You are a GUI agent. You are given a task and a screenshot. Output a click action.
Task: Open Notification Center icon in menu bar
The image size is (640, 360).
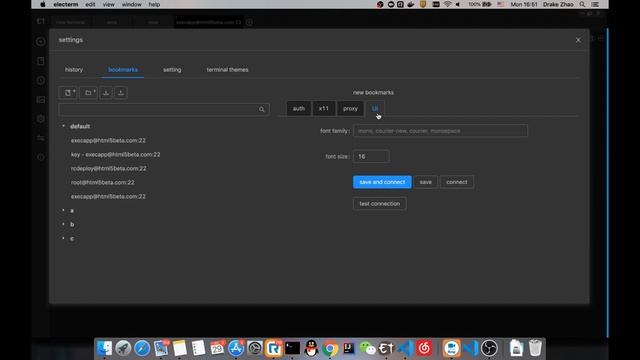click(596, 4)
